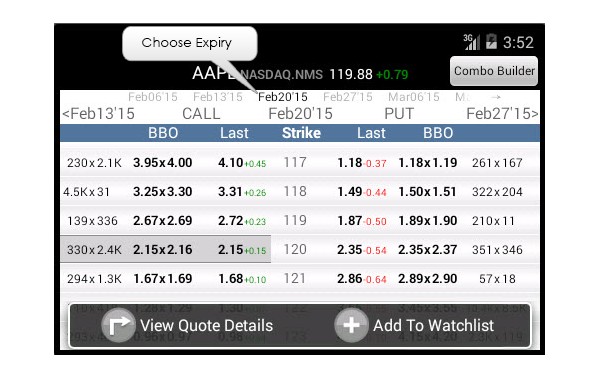Screen dimensions: 600x377
Task: Select the 121 put last price 2.86
Action: (x=349, y=279)
